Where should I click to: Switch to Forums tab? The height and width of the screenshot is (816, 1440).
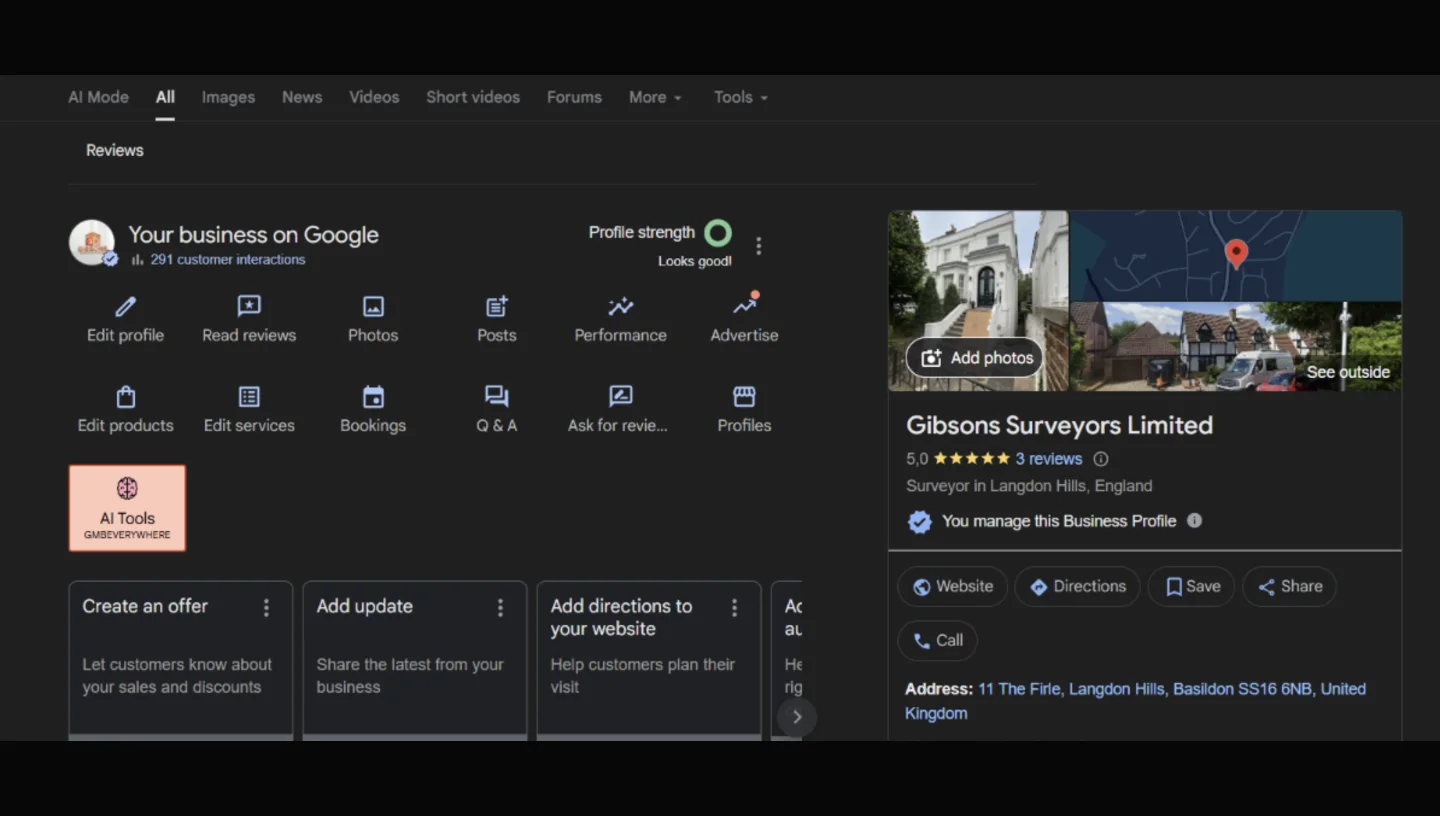574,97
